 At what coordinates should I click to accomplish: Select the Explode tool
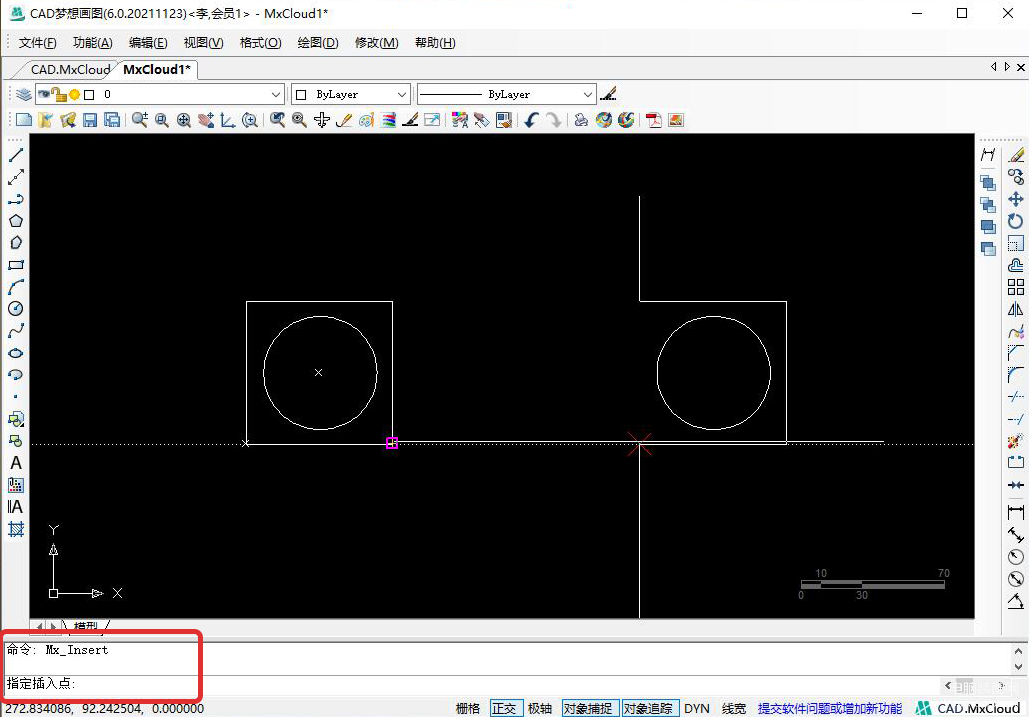[x=1016, y=441]
